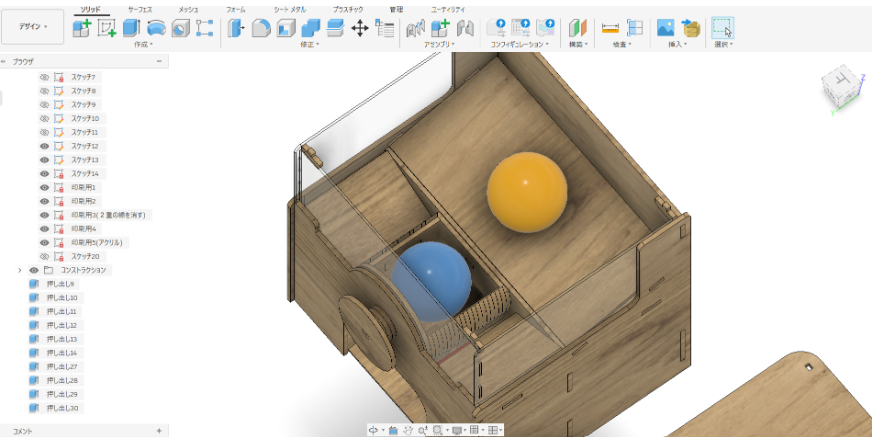Click the Create Sketch tool icon

(106, 27)
